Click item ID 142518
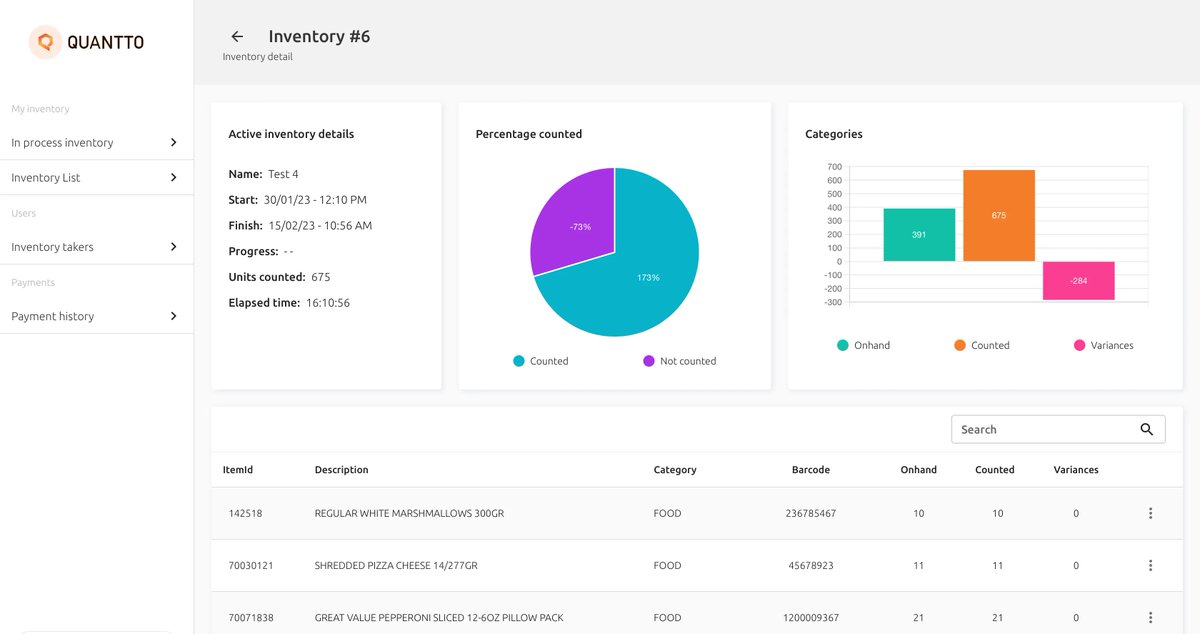1200x634 pixels. 245,513
